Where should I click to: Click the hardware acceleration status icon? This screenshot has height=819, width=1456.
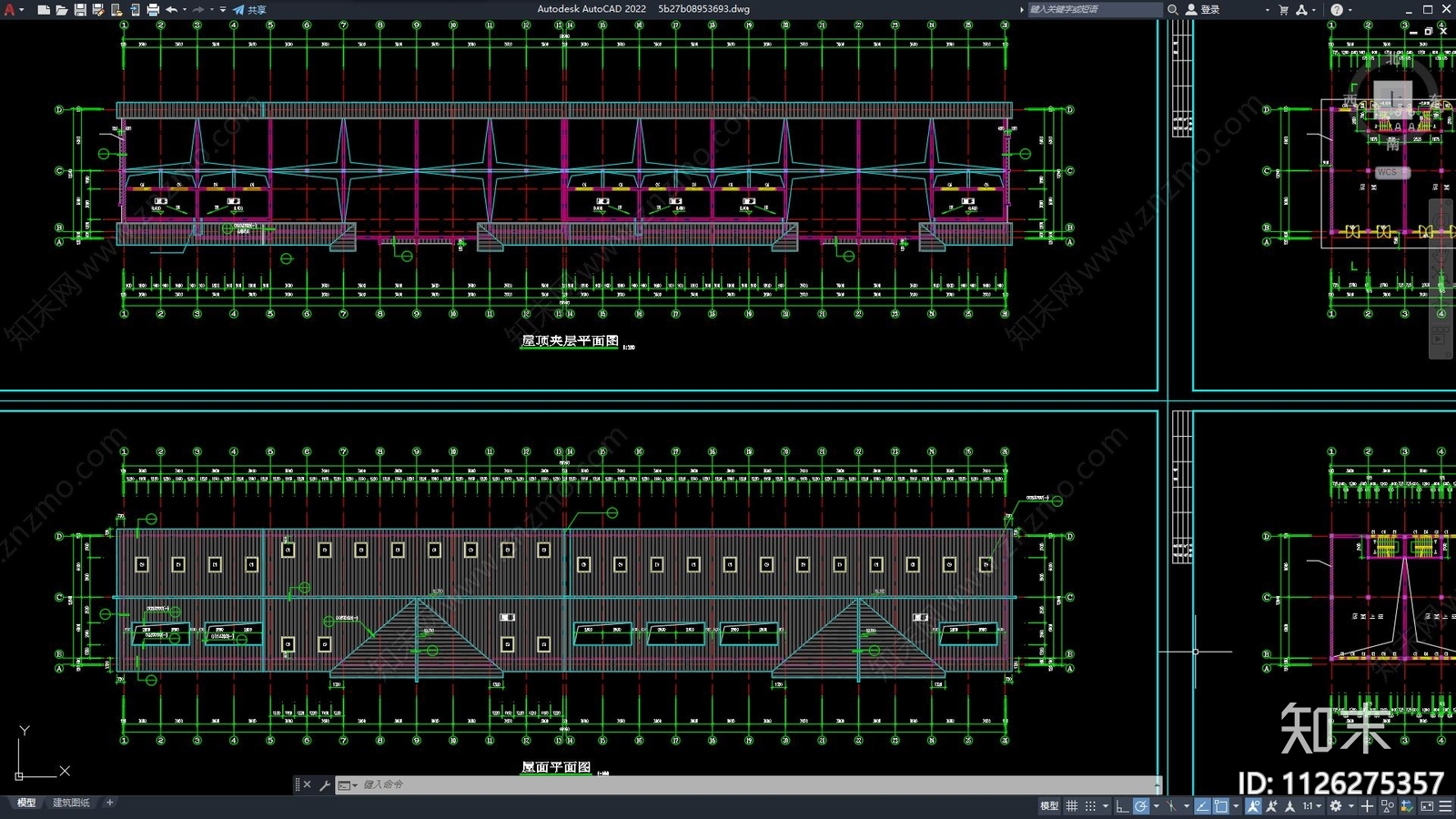coord(1407,805)
